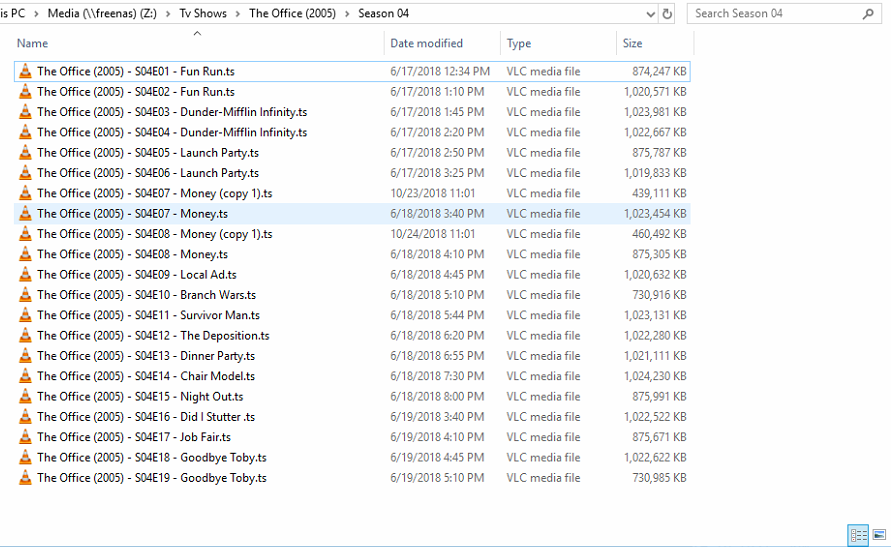The width and height of the screenshot is (891, 547).
Task: Click the VLC icon for S04E09 Local Ad
Action: point(25,274)
